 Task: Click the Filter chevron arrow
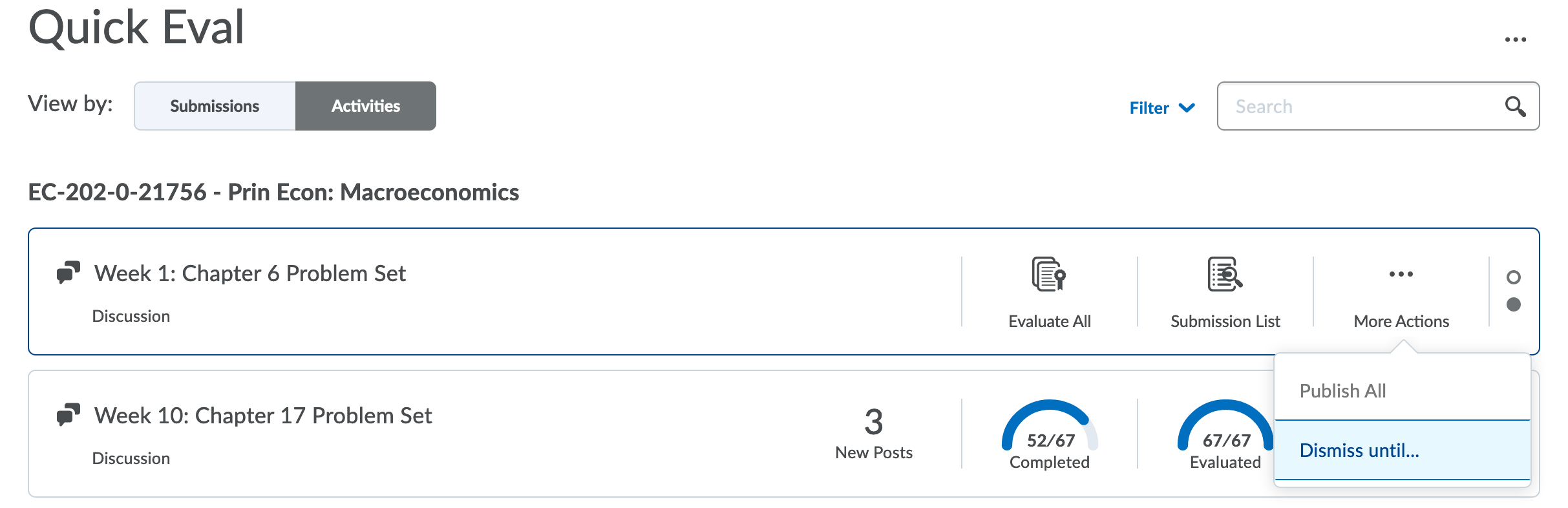(x=1187, y=107)
